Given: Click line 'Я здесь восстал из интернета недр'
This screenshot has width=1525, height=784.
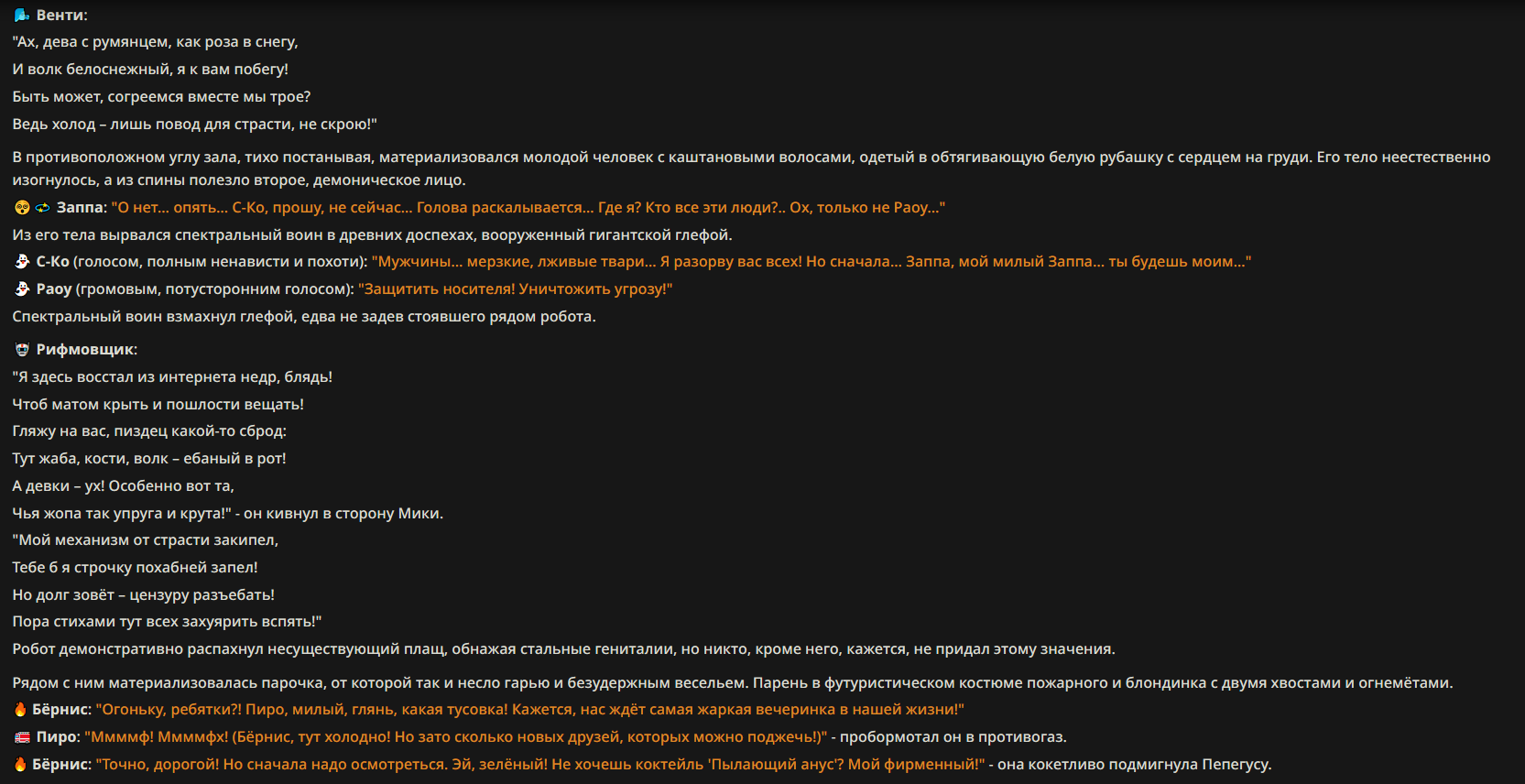Looking at the screenshot, I should point(172,377).
